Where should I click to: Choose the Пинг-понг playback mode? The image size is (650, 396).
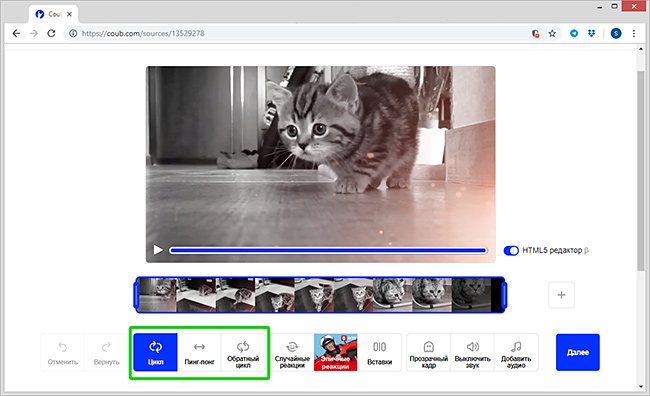pos(199,352)
